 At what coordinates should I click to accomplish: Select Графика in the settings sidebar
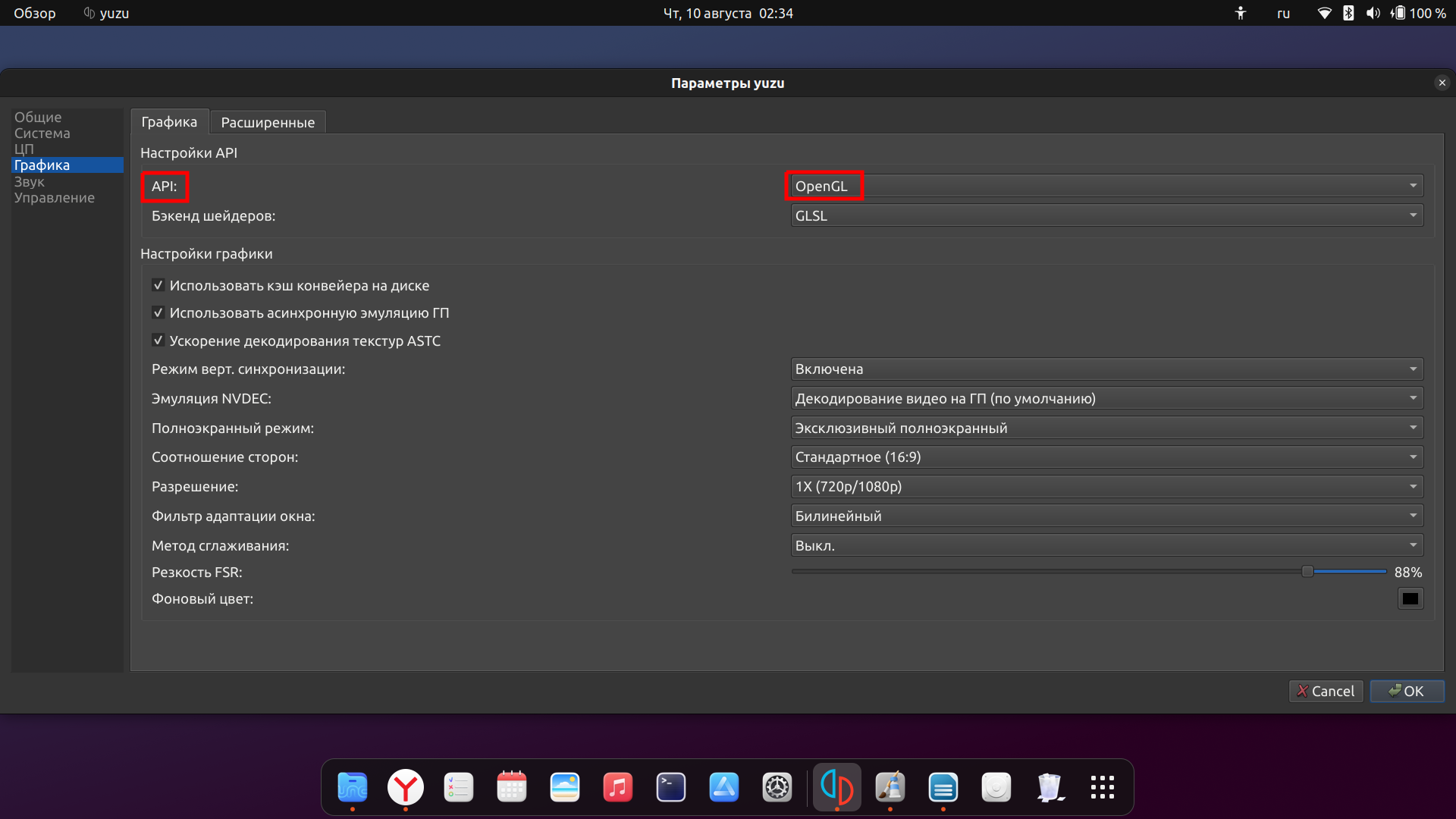coord(67,165)
